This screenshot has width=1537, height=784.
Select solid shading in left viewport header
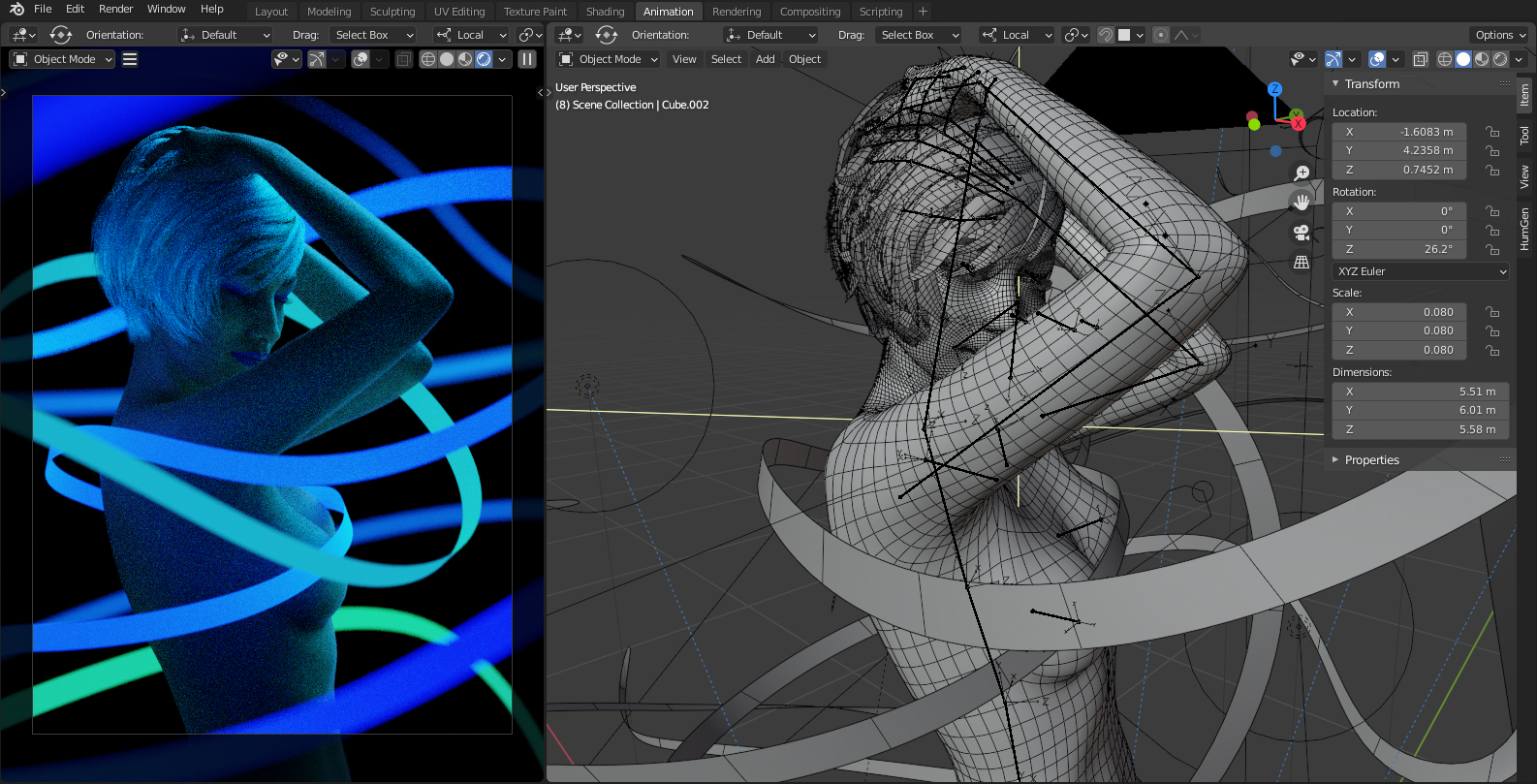(x=447, y=59)
